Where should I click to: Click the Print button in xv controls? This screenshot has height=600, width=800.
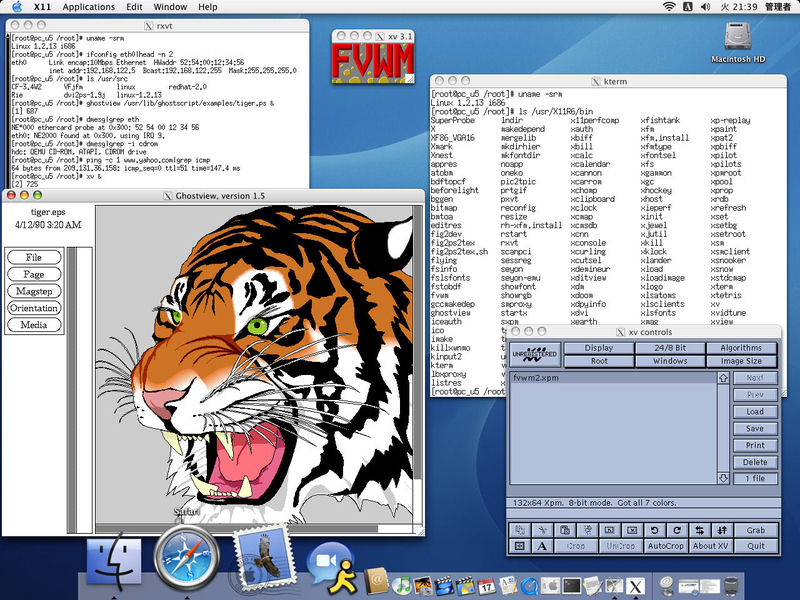tap(755, 445)
